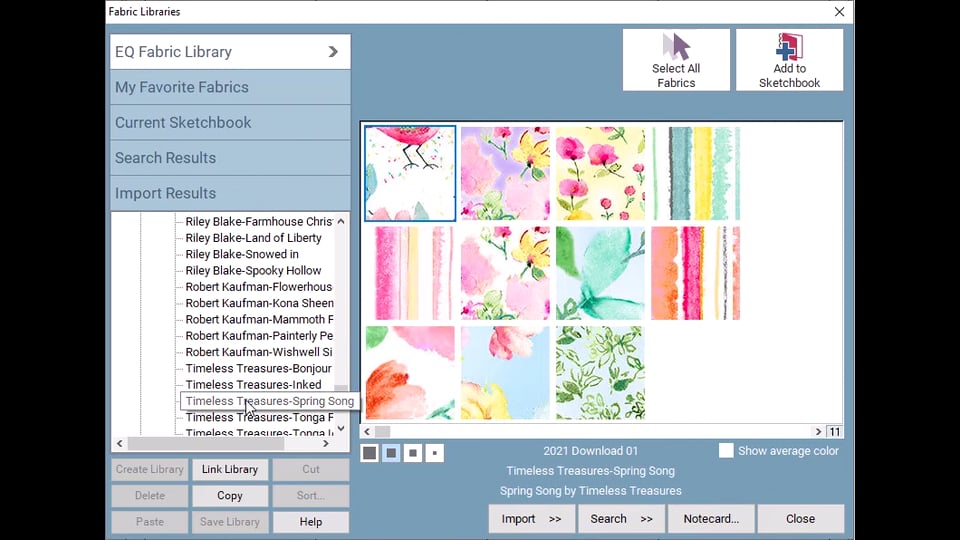Click Add to Sketchbook button

click(789, 60)
